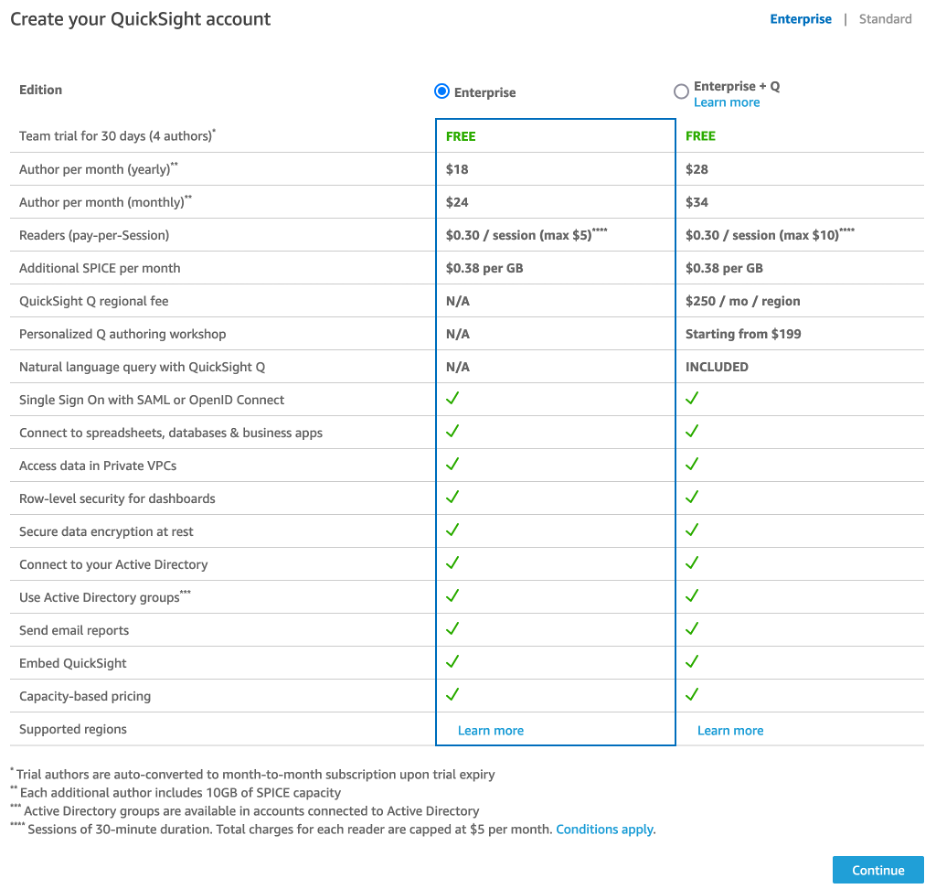Open Learn more for Enterprise + Q supported regions
Viewport: 936px width, 890px height.
730,730
